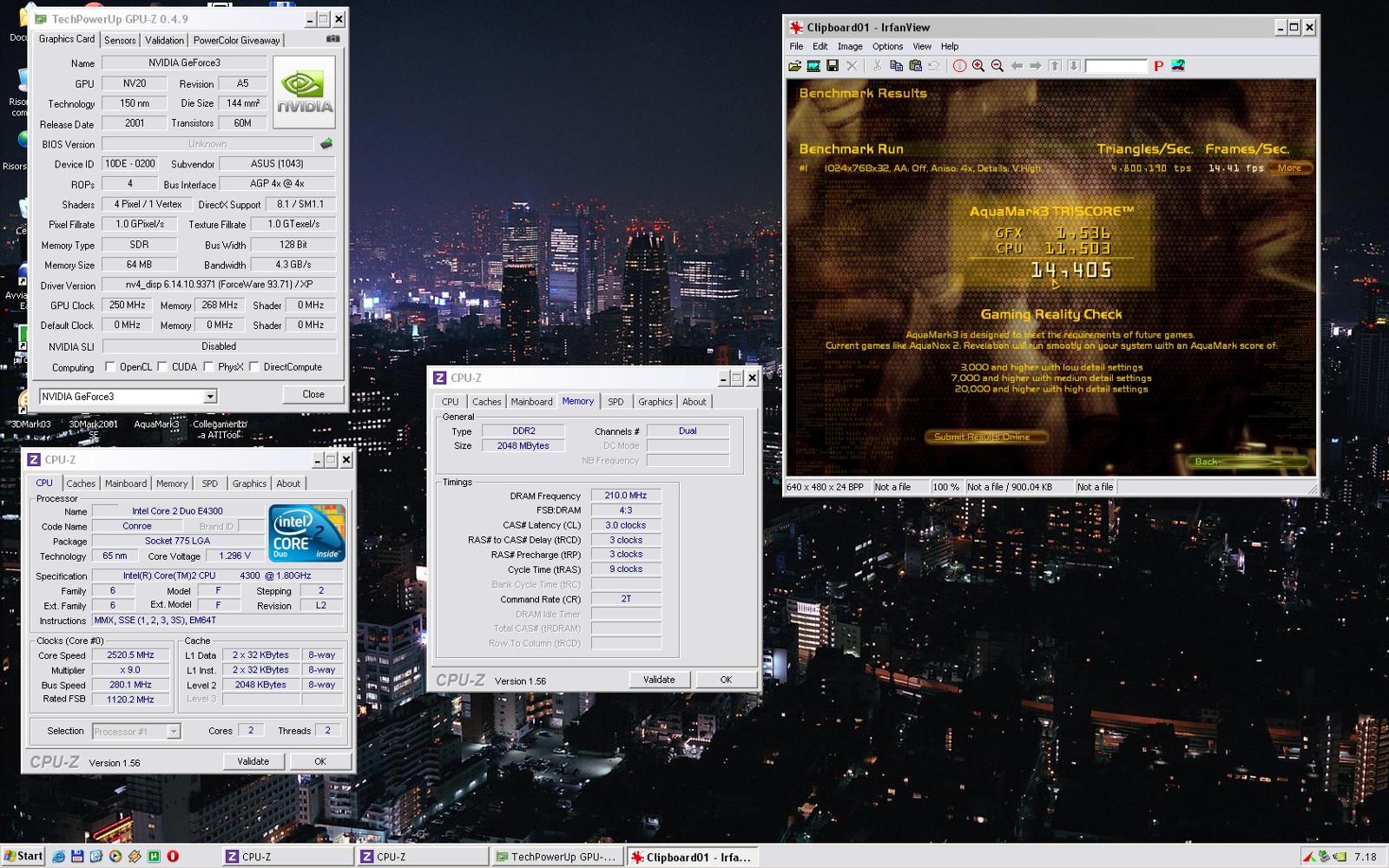Click the Memory Size value 64 MB
Screen dimensions: 1389x868
[139, 265]
